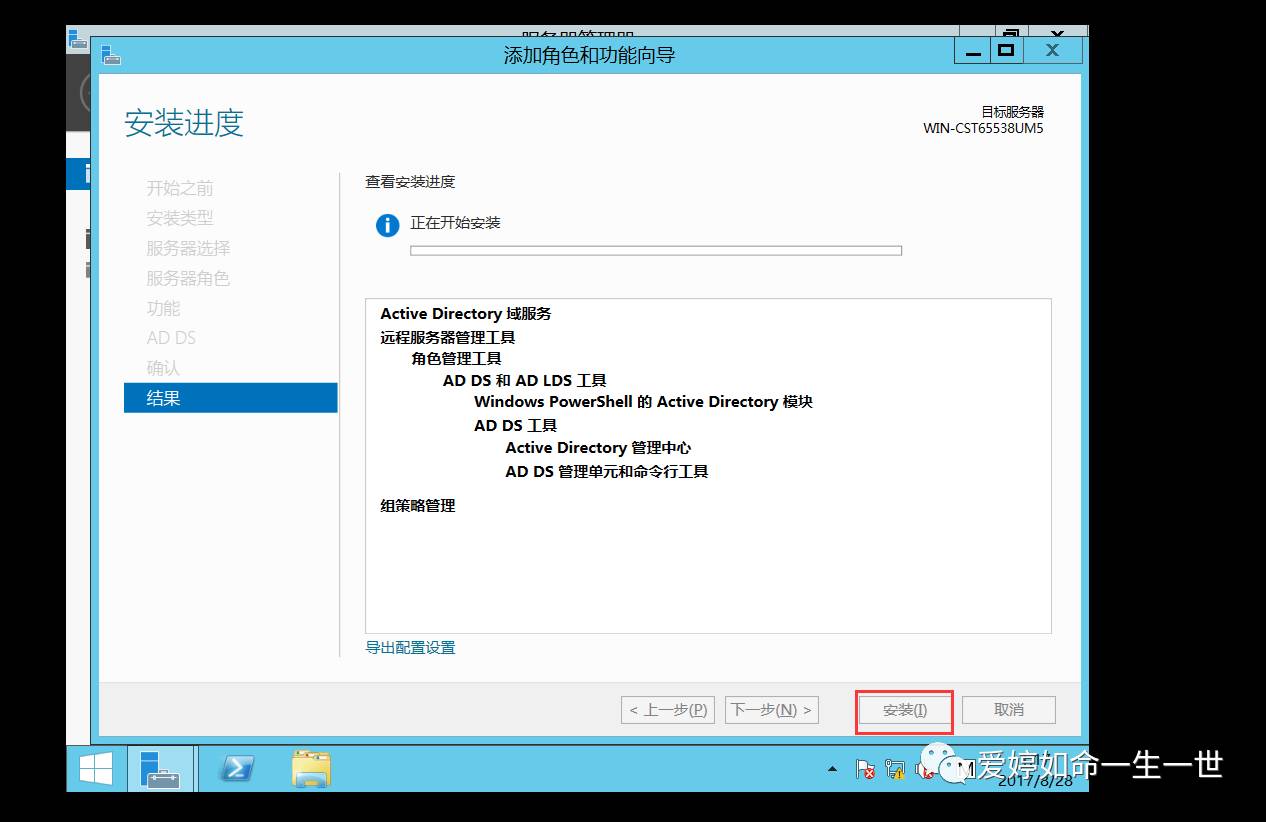Open Server Manager from the taskbar
Viewport: 1266px width, 822px height.
coord(160,768)
